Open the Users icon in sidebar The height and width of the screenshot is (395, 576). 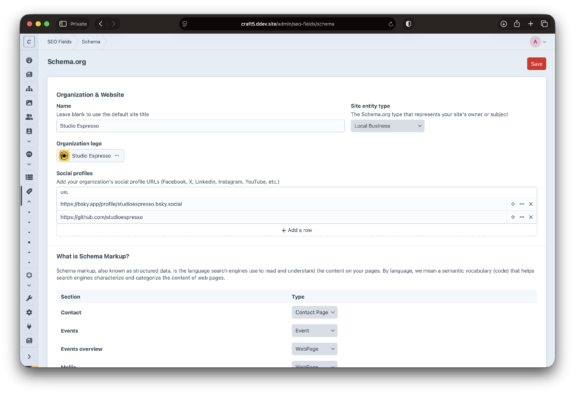tap(29, 117)
